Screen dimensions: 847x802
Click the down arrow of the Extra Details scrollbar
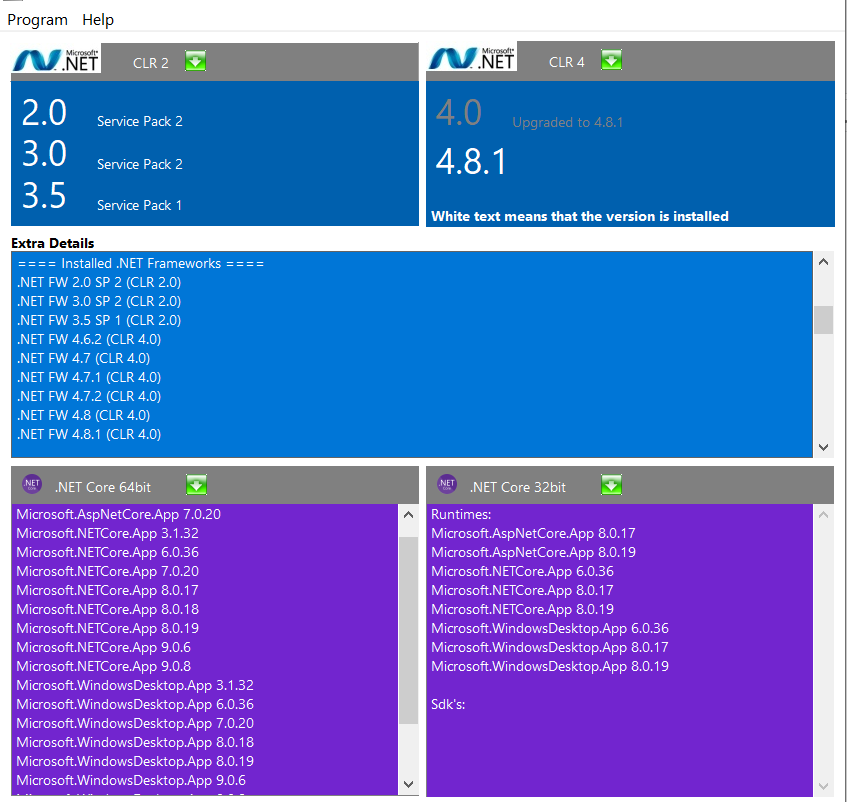pyautogui.click(x=823, y=447)
